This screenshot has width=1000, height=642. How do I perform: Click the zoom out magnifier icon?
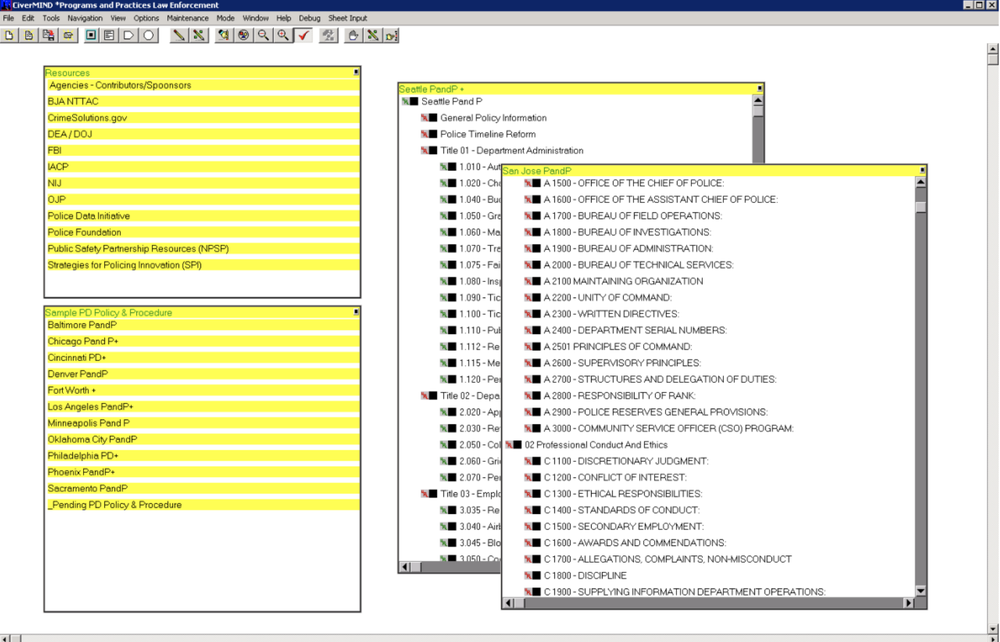click(x=263, y=36)
